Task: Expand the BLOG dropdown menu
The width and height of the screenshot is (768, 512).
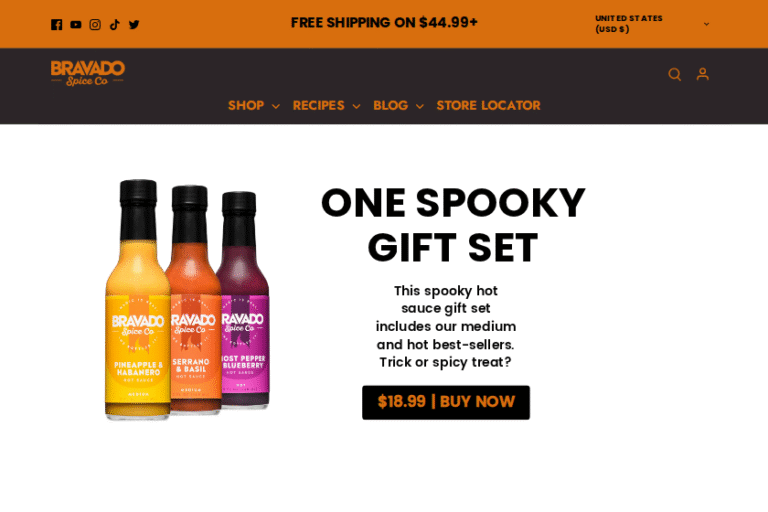Action: (398, 105)
